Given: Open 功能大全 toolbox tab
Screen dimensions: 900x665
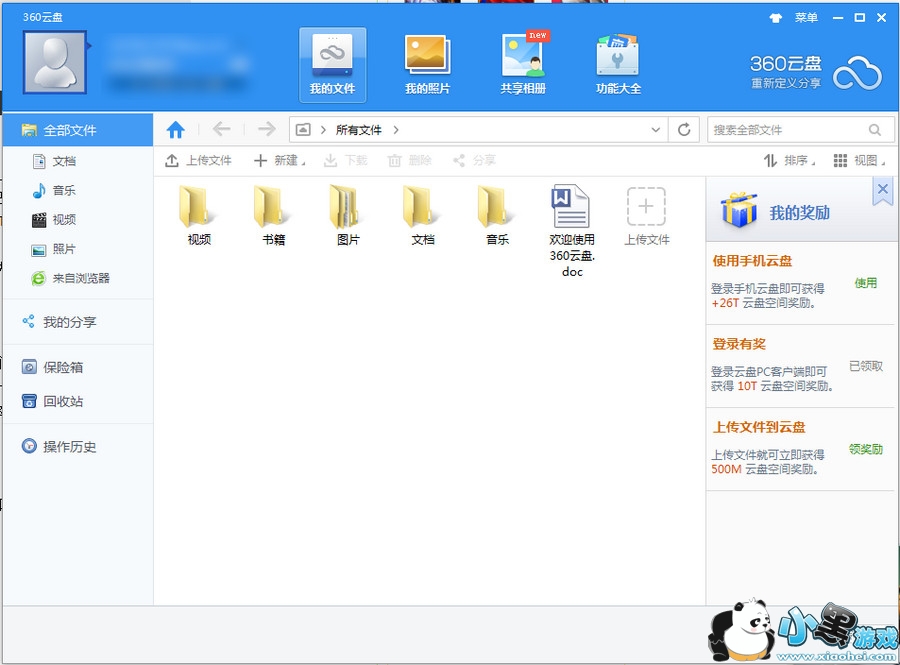Looking at the screenshot, I should click(x=618, y=65).
